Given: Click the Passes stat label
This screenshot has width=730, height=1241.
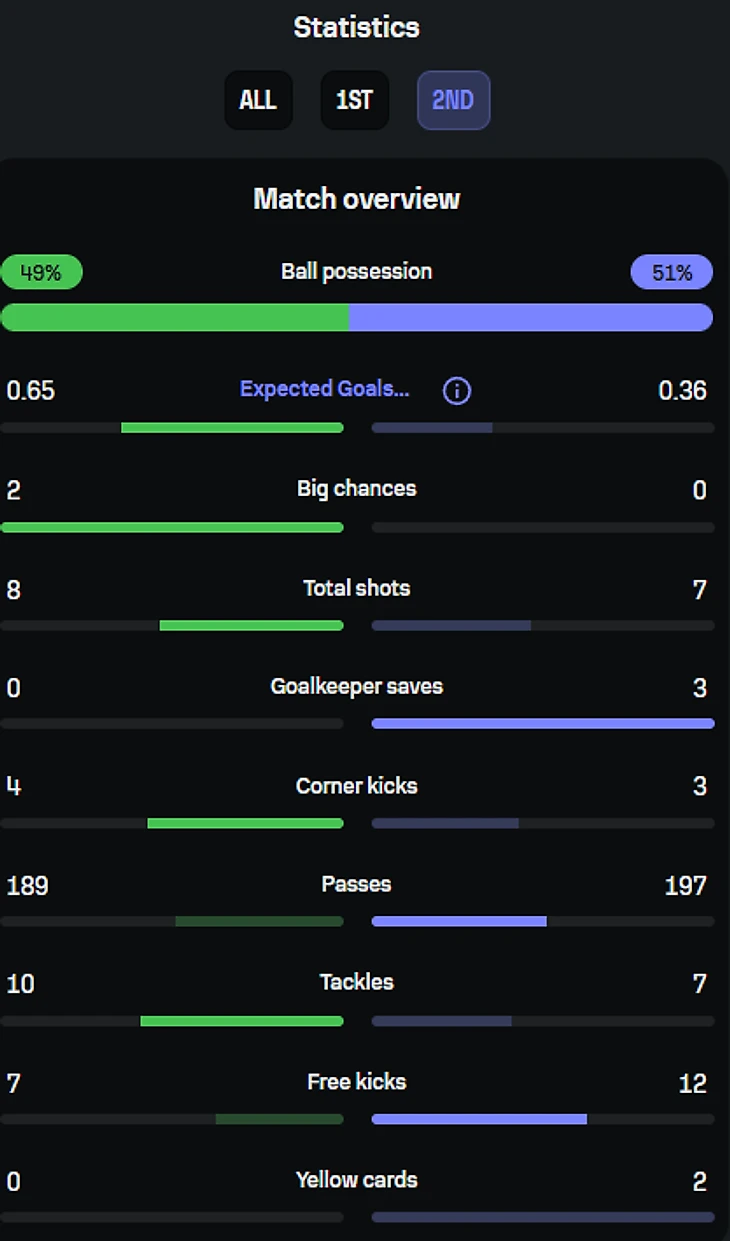Looking at the screenshot, I should coord(356,884).
